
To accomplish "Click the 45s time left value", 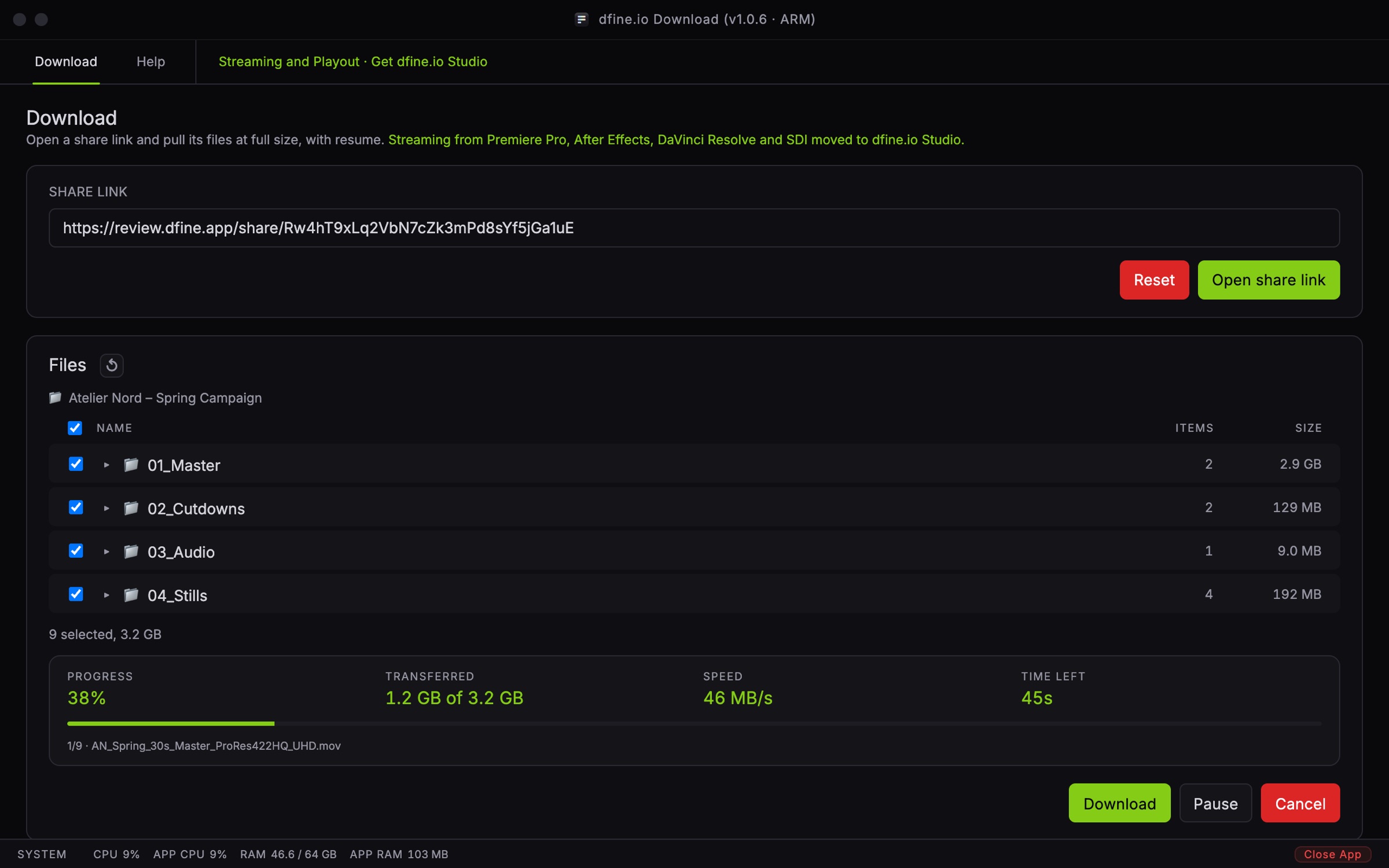I will coord(1037,698).
